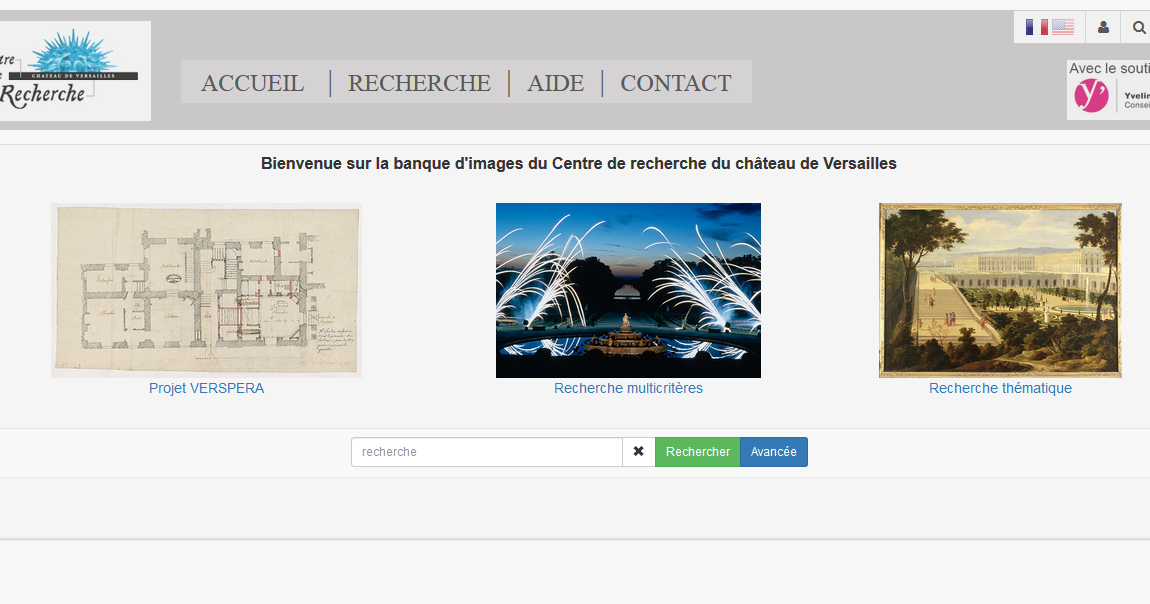Screen dimensions: 1150x604
Task: Click the illuminated fountains night image
Action: pos(628,290)
